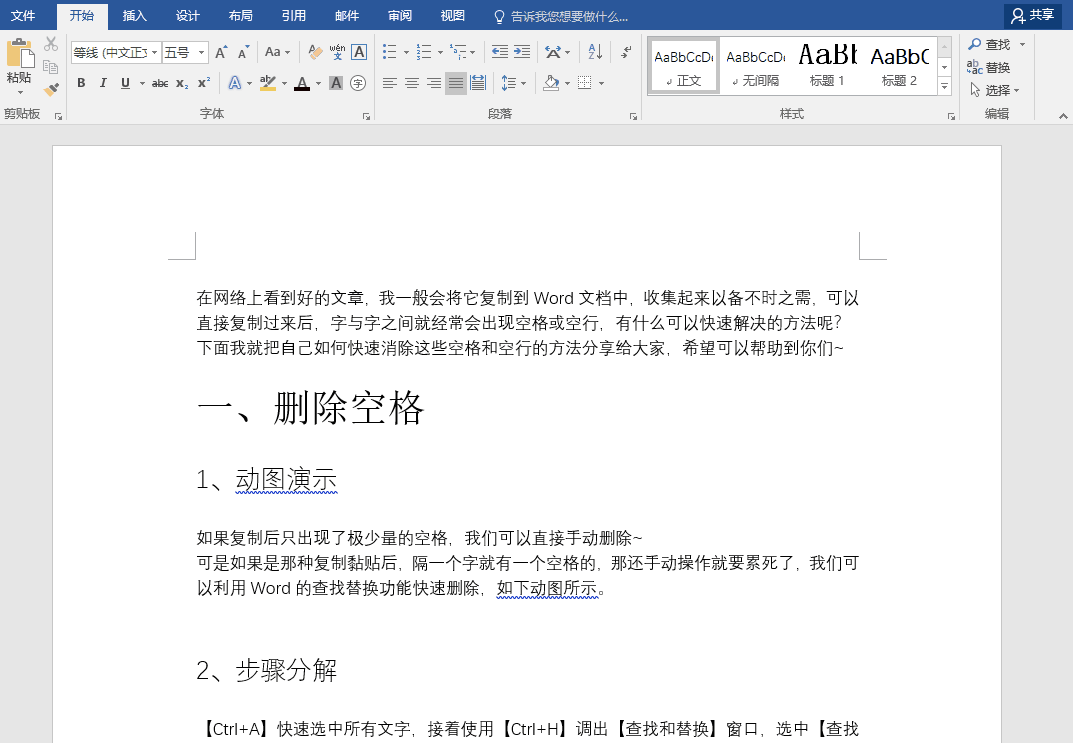Align text to the right

click(x=434, y=83)
